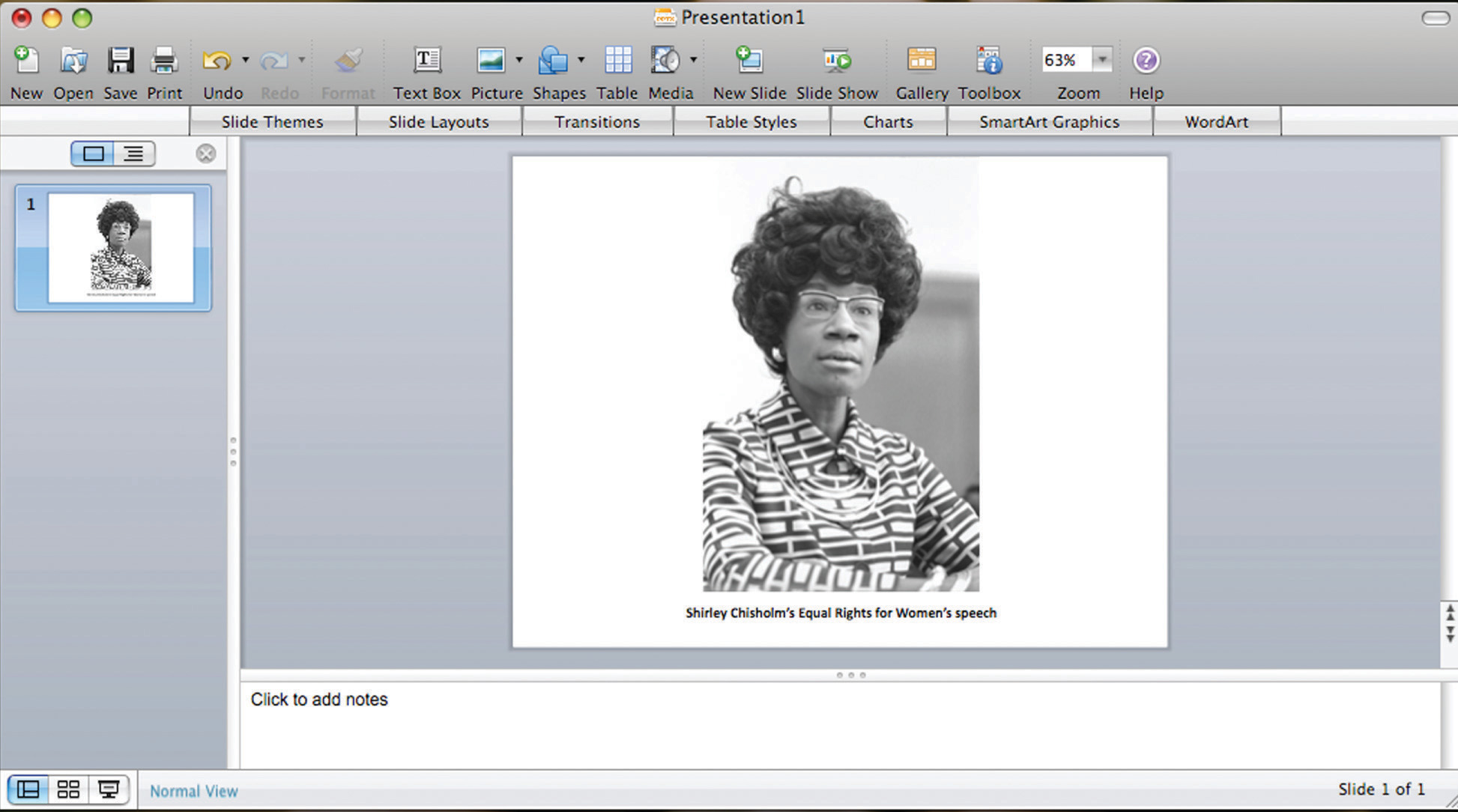Image resolution: width=1458 pixels, height=812 pixels.
Task: Close the slide pane with the x icon
Action: coord(205,154)
